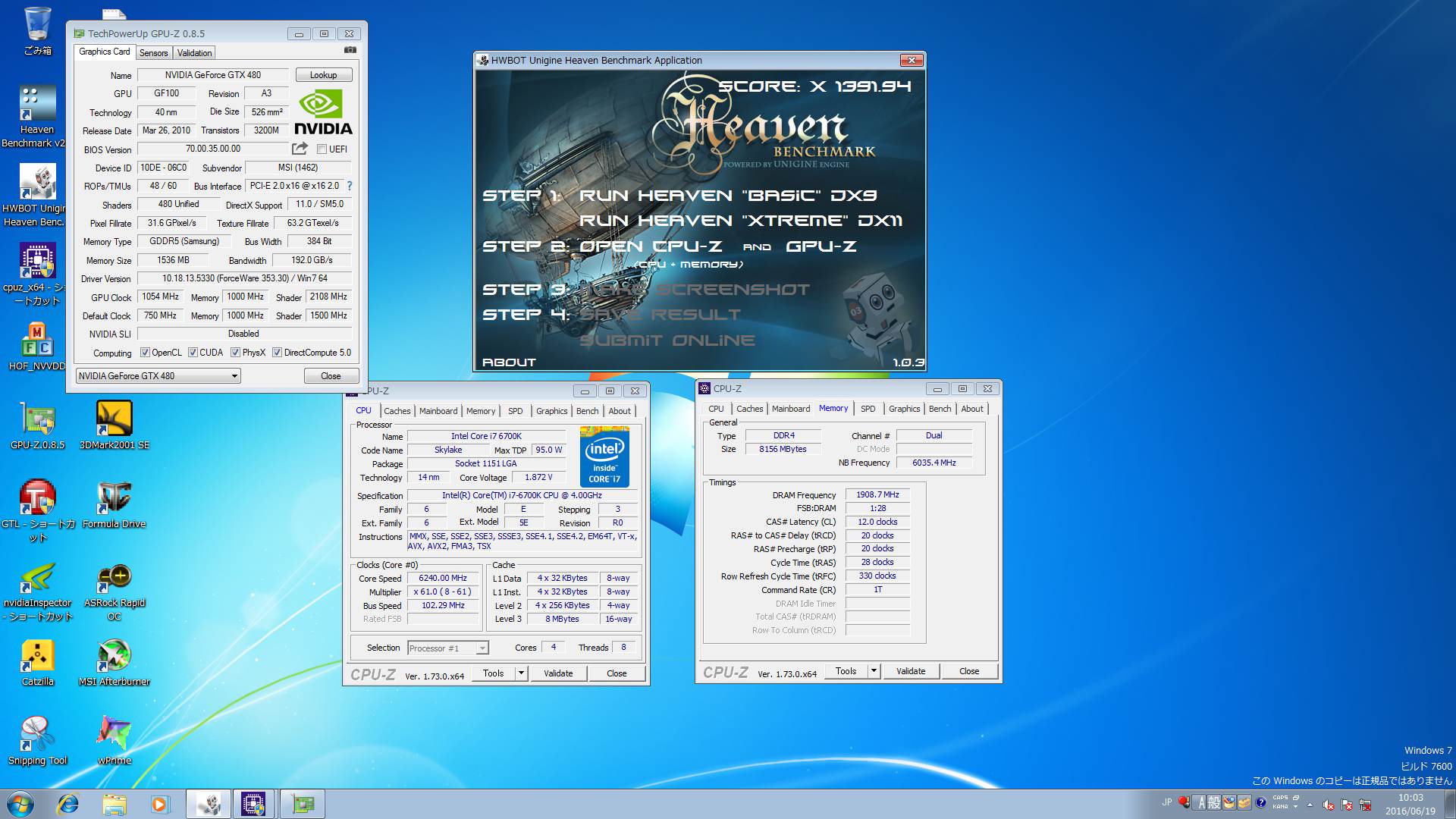Toggle OpenCL checkbox in GPU-Z
Image resolution: width=1456 pixels, height=819 pixels.
pyautogui.click(x=145, y=353)
